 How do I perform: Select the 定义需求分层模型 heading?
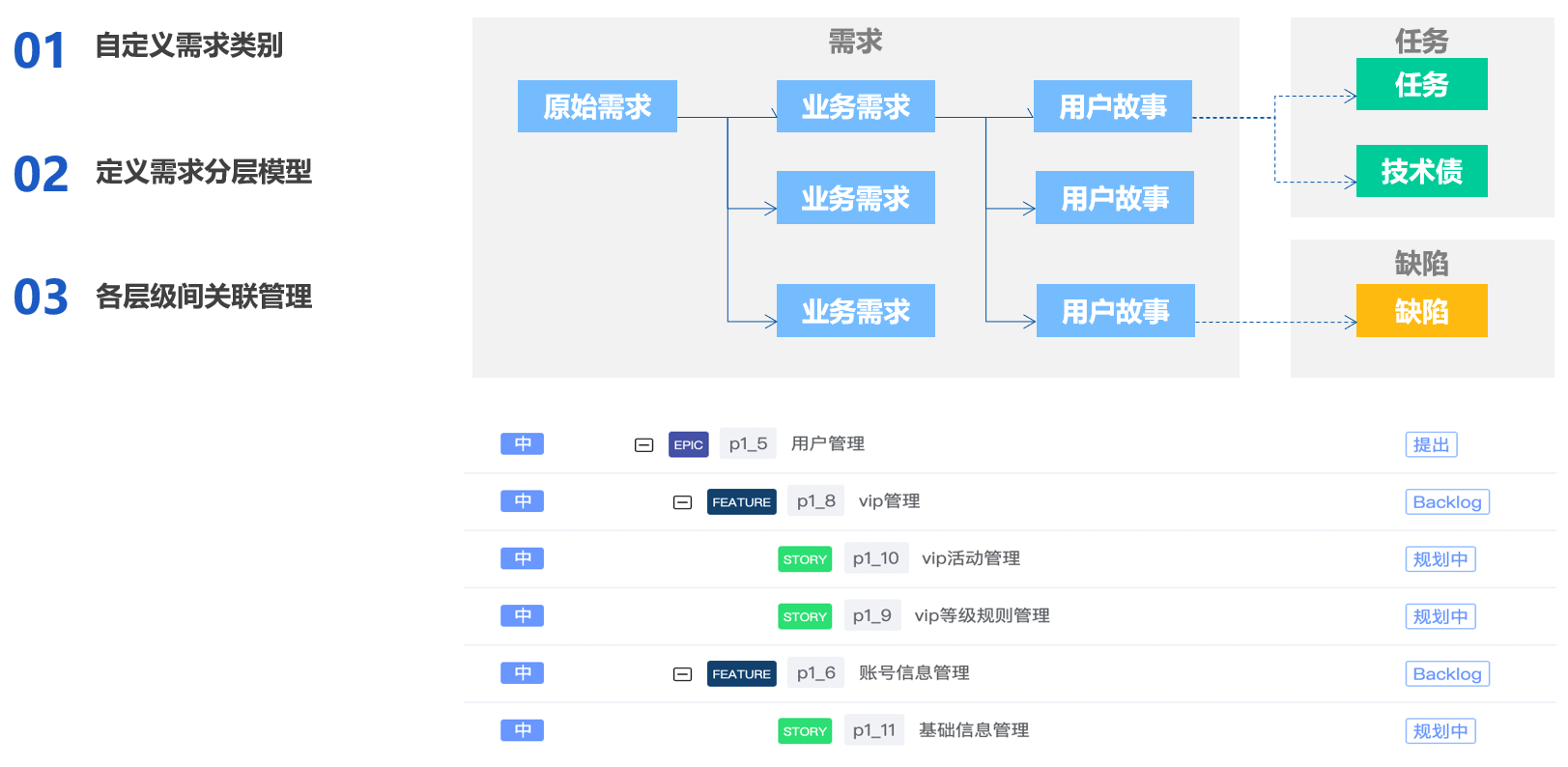click(203, 172)
